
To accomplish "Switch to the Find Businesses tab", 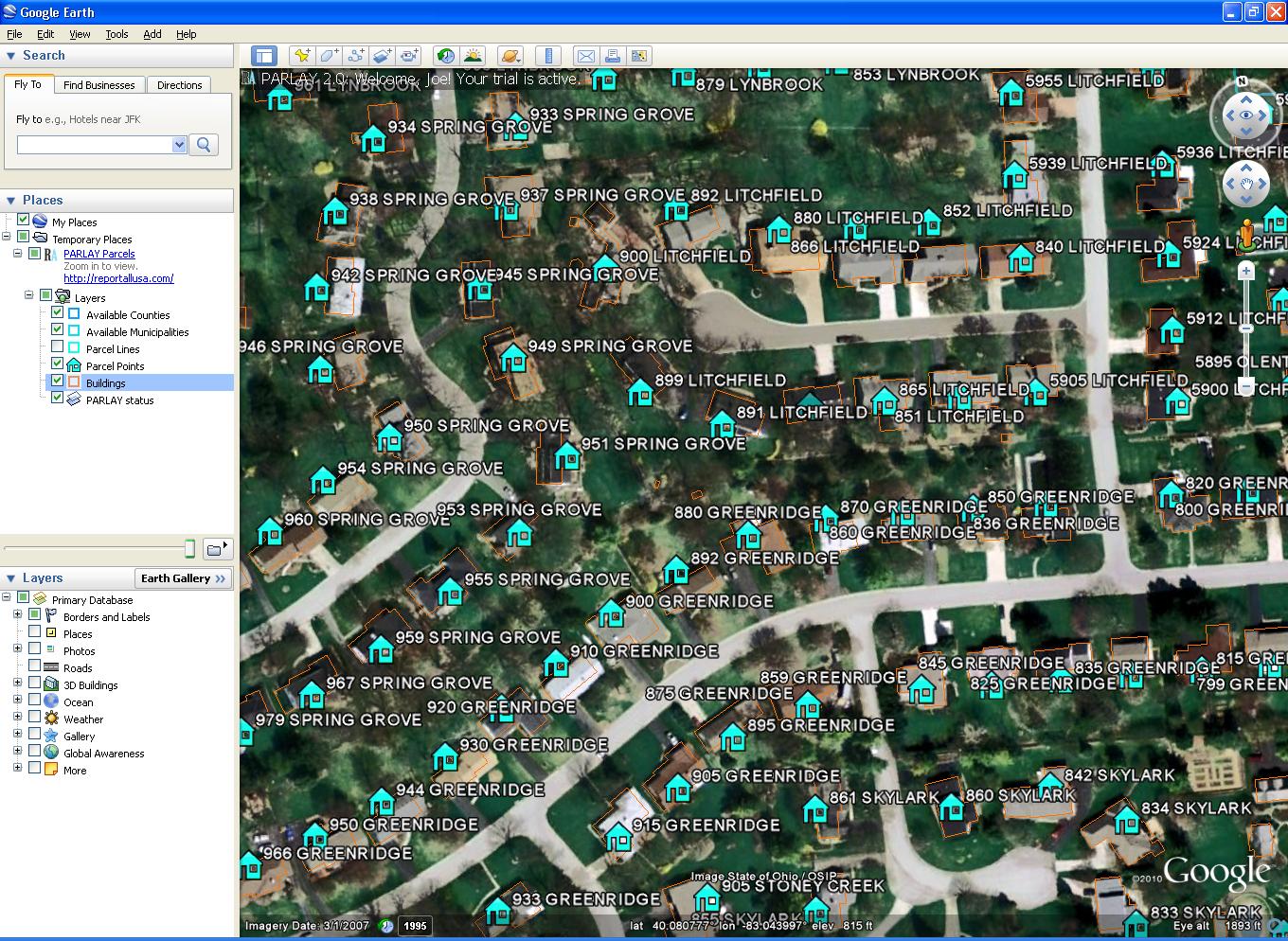I will point(98,85).
